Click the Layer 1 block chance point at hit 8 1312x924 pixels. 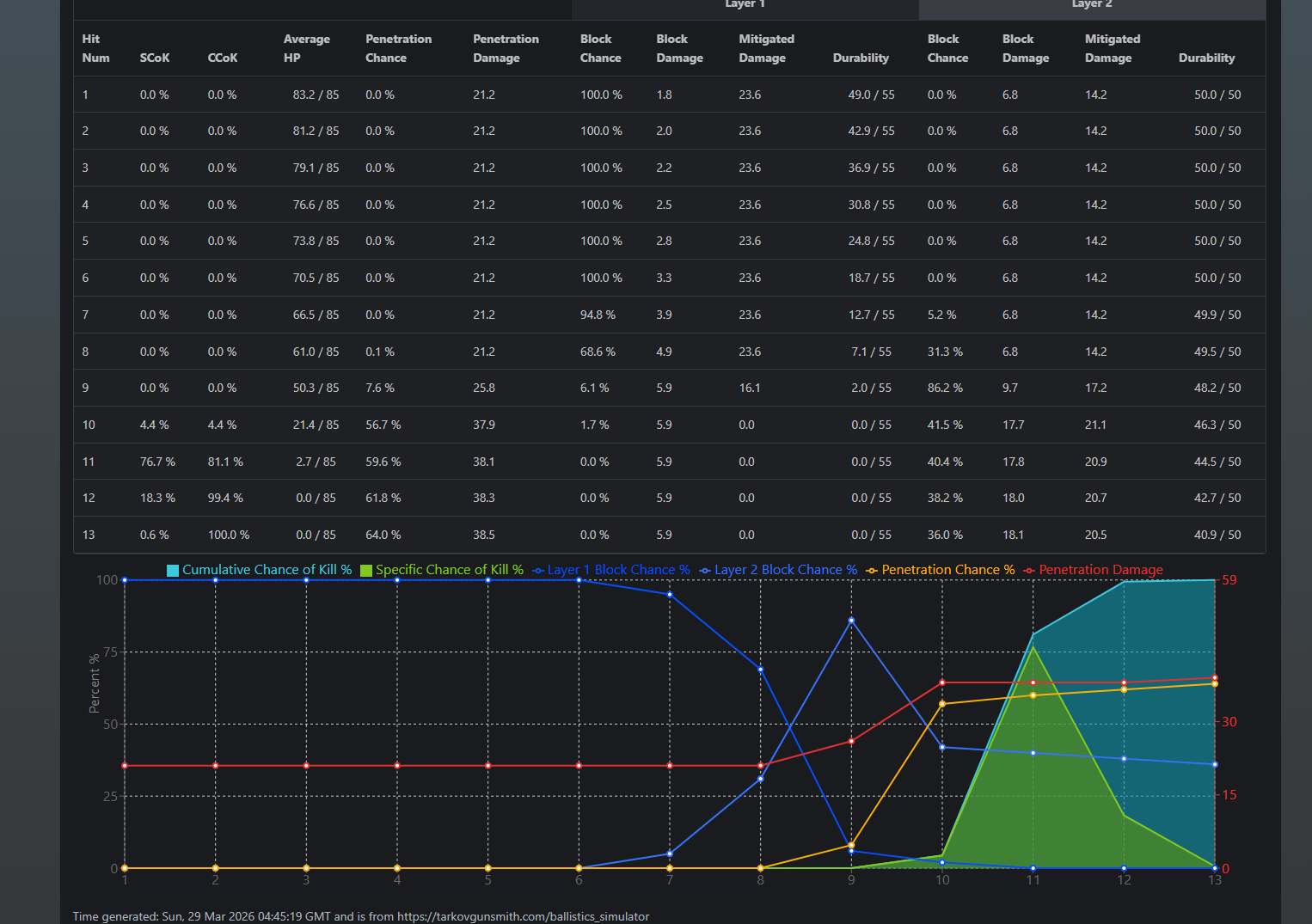[x=760, y=669]
